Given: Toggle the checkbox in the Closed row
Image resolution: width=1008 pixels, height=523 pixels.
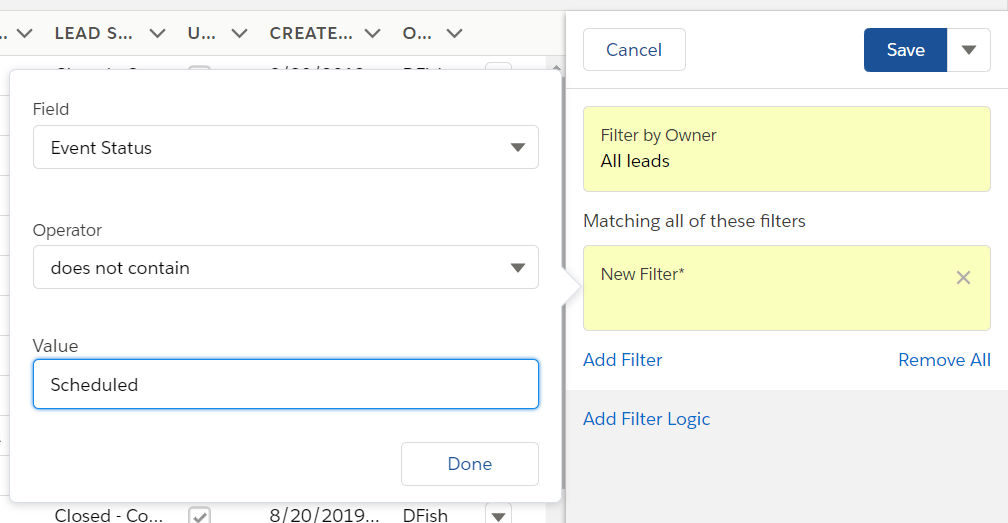Looking at the screenshot, I should (200, 515).
